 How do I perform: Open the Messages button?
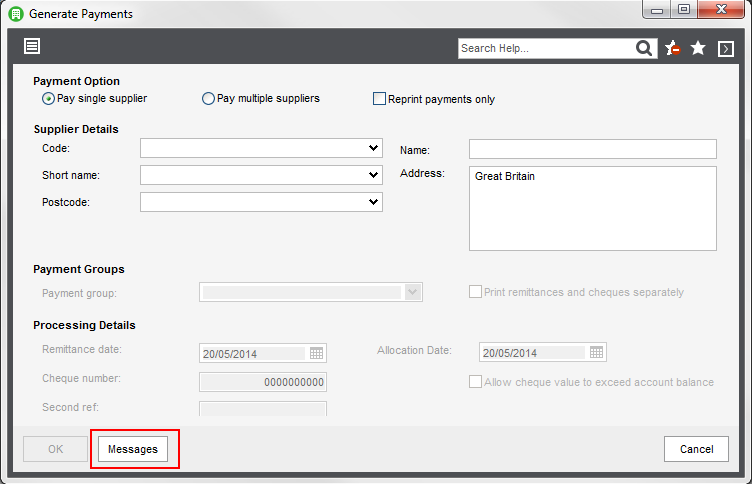pyautogui.click(x=133, y=449)
